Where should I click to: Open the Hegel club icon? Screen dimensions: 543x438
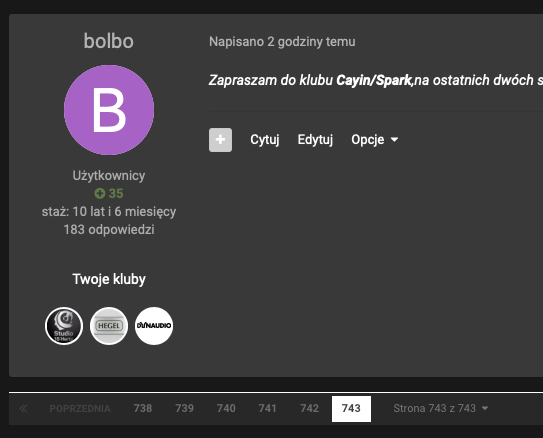pyautogui.click(x=109, y=326)
